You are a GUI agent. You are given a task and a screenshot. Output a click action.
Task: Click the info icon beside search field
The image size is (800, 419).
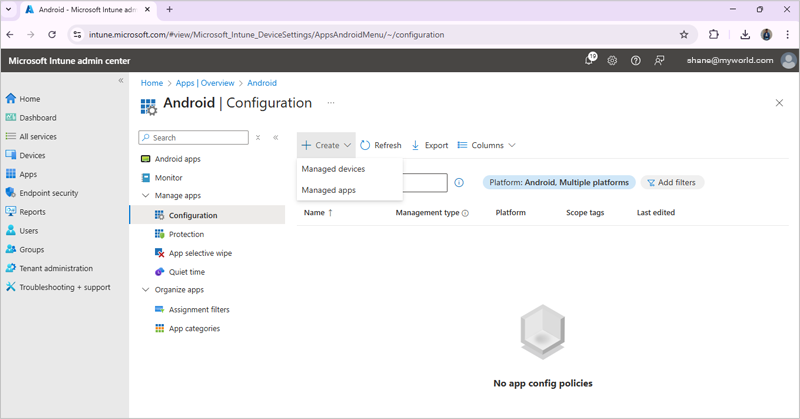pos(459,183)
